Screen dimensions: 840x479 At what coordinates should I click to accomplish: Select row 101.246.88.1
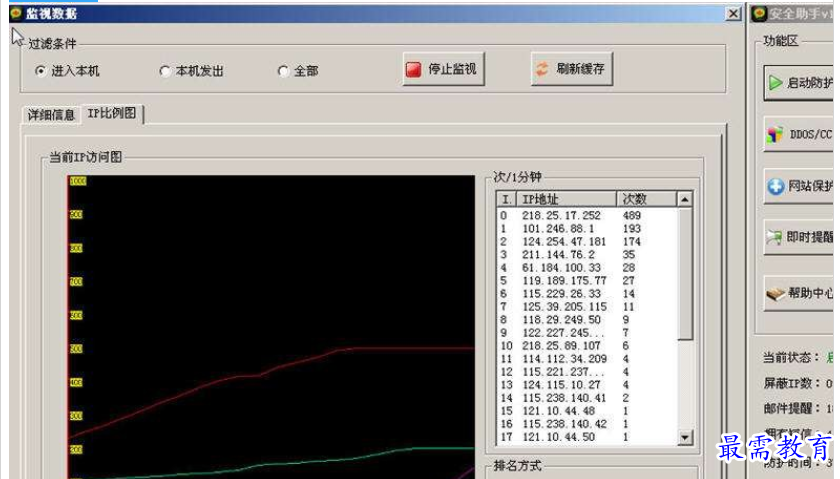pyautogui.click(x=587, y=228)
